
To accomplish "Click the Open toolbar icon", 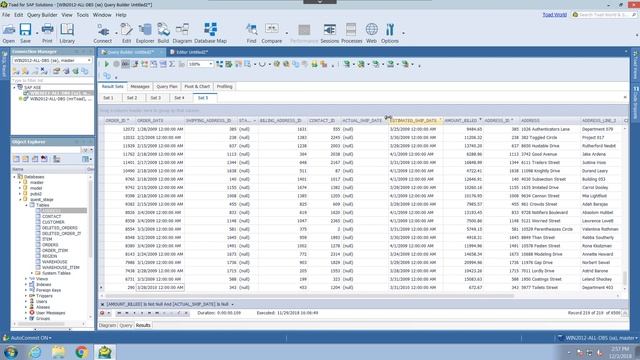I will point(9,33).
